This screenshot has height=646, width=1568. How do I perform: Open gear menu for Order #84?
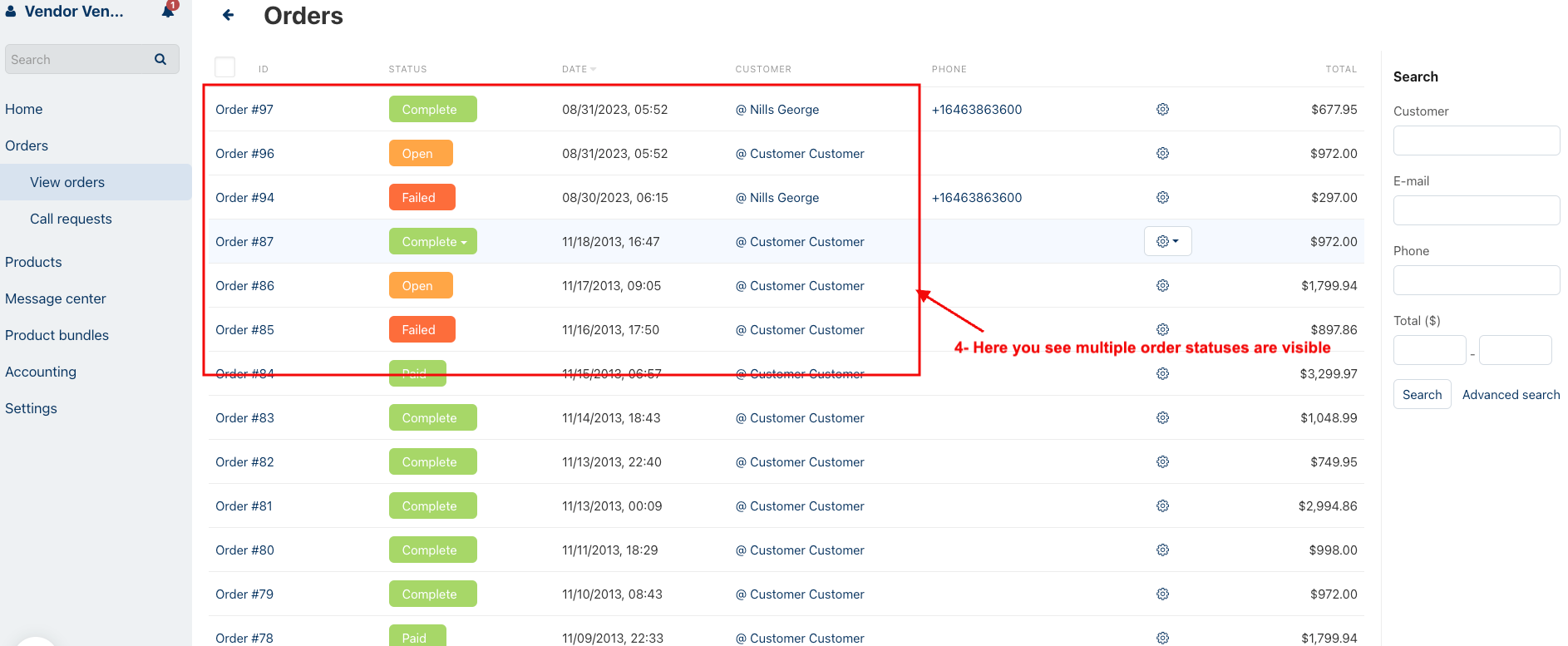pos(1162,373)
